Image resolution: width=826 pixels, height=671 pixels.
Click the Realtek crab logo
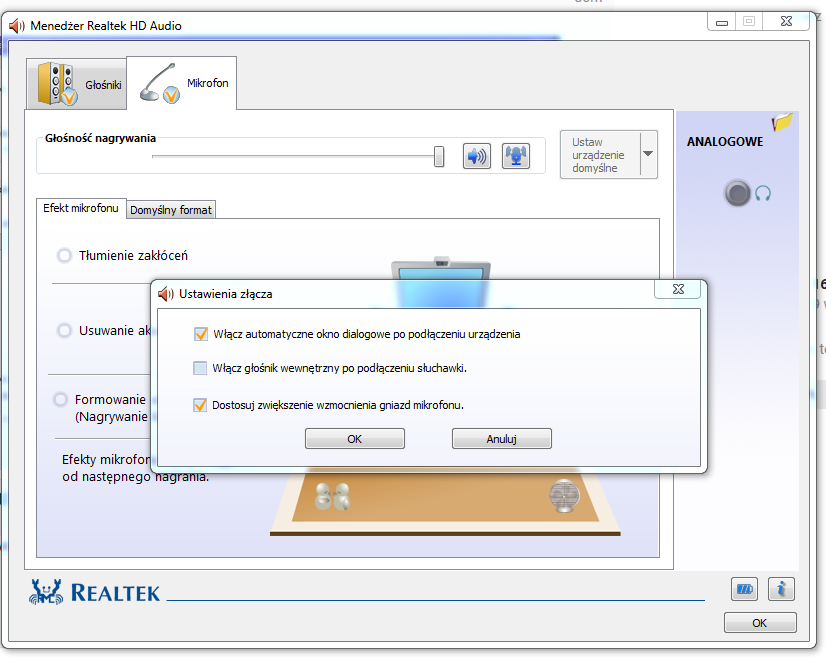pos(46,592)
